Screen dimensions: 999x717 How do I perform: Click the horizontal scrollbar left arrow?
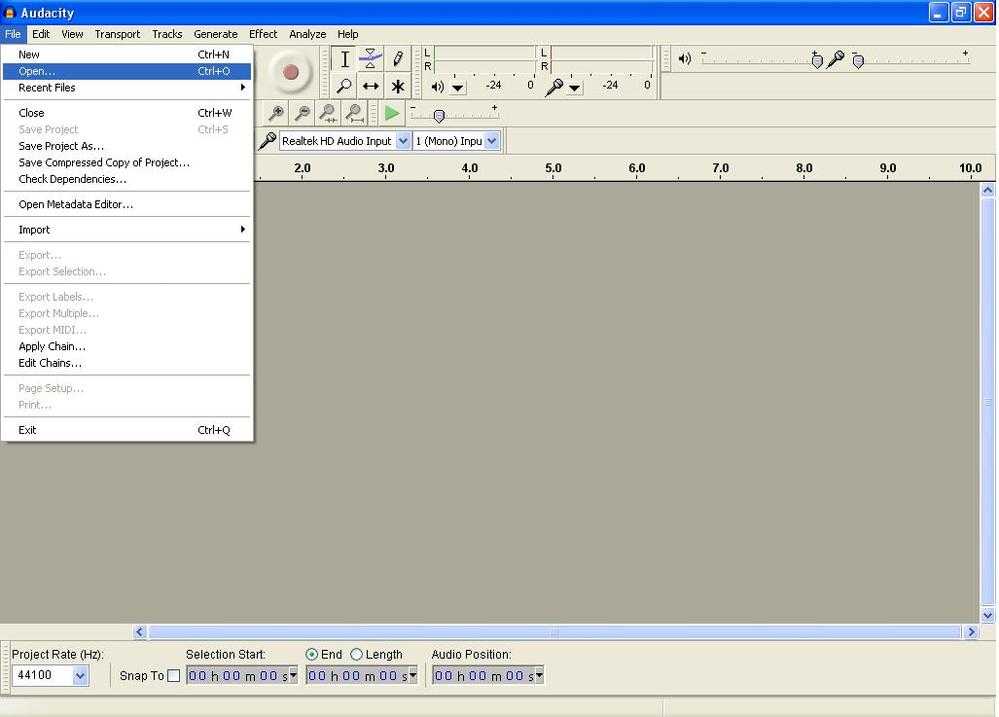click(140, 632)
